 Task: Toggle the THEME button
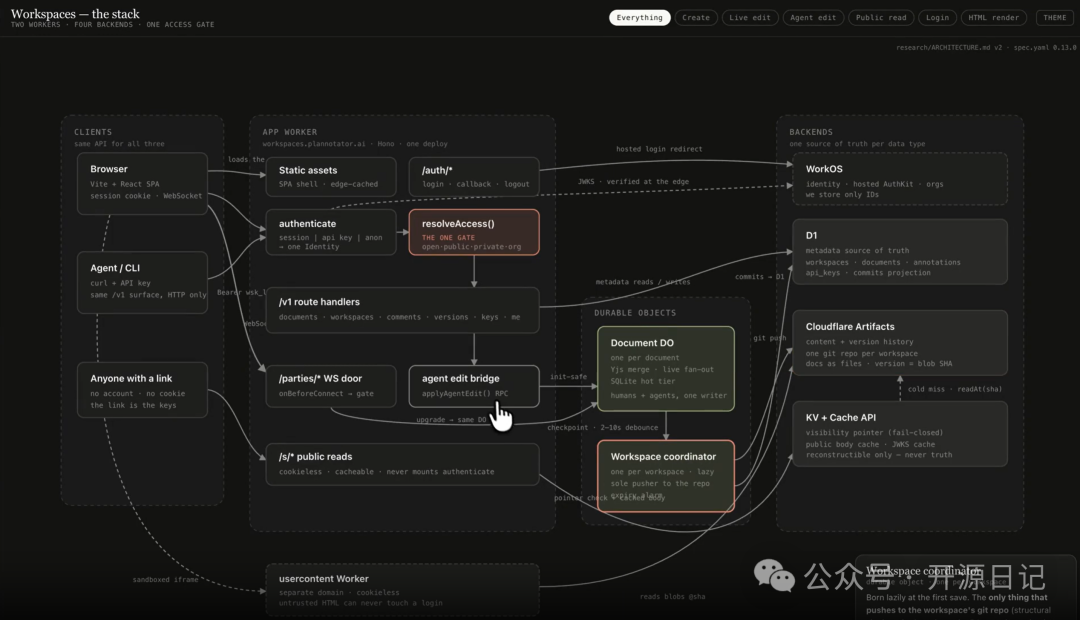pos(1055,17)
